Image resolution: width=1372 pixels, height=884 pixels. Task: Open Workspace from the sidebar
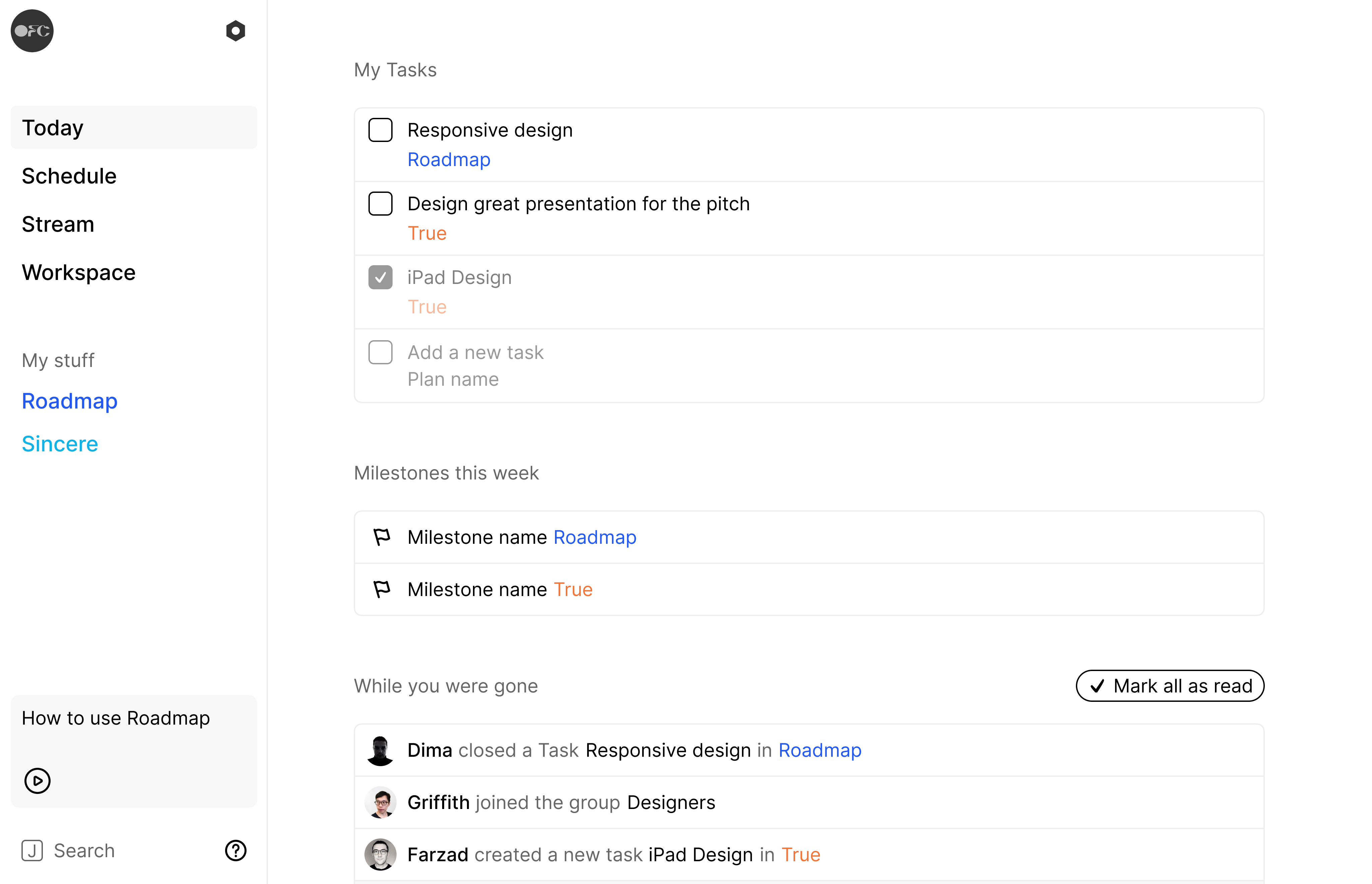[x=79, y=273]
